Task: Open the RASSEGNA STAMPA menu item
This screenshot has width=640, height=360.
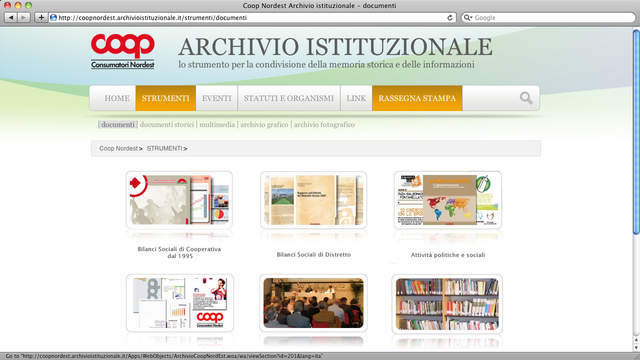Action: (x=417, y=98)
